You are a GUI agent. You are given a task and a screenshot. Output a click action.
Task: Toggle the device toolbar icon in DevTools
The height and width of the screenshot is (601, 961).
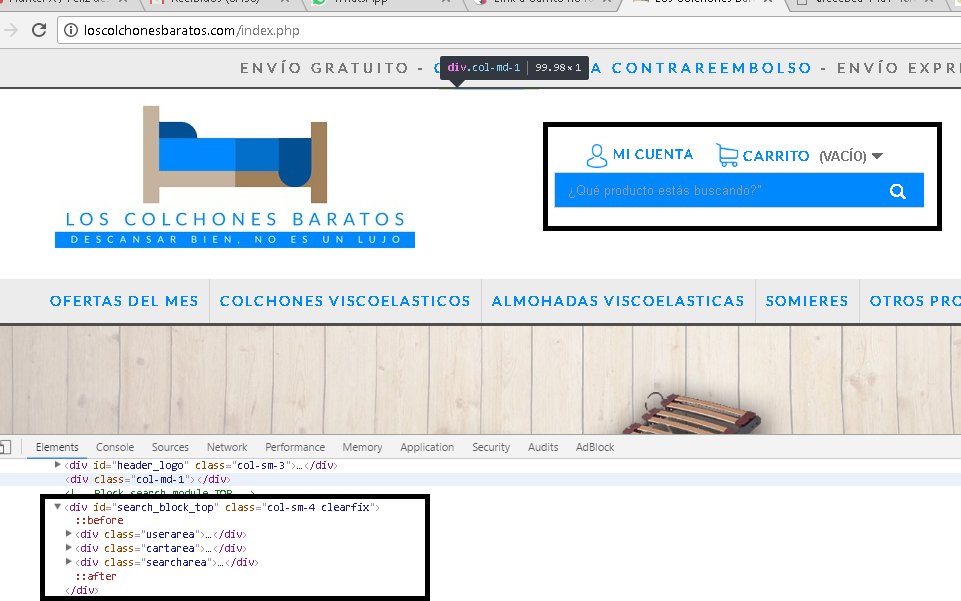point(5,447)
